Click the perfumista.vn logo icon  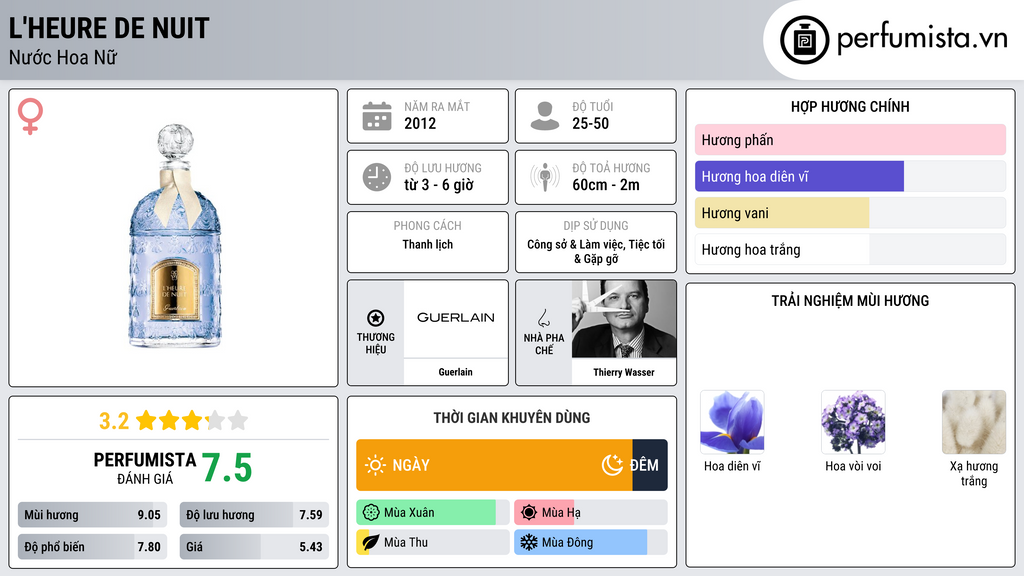pyautogui.click(x=804, y=40)
